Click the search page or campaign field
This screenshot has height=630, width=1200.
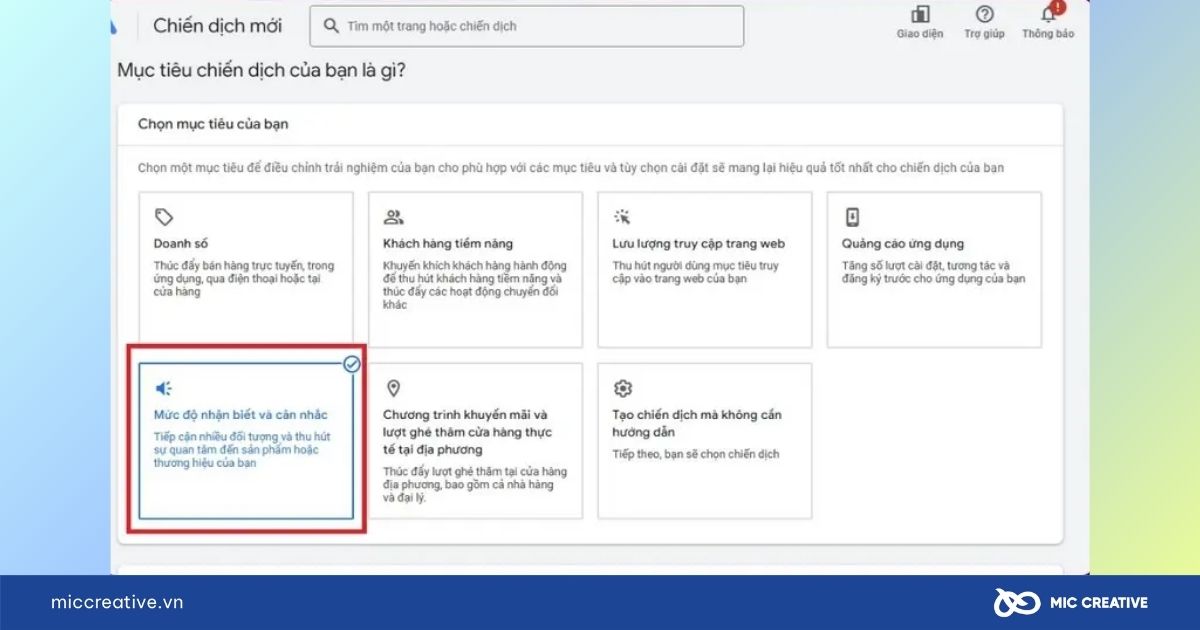pos(540,26)
